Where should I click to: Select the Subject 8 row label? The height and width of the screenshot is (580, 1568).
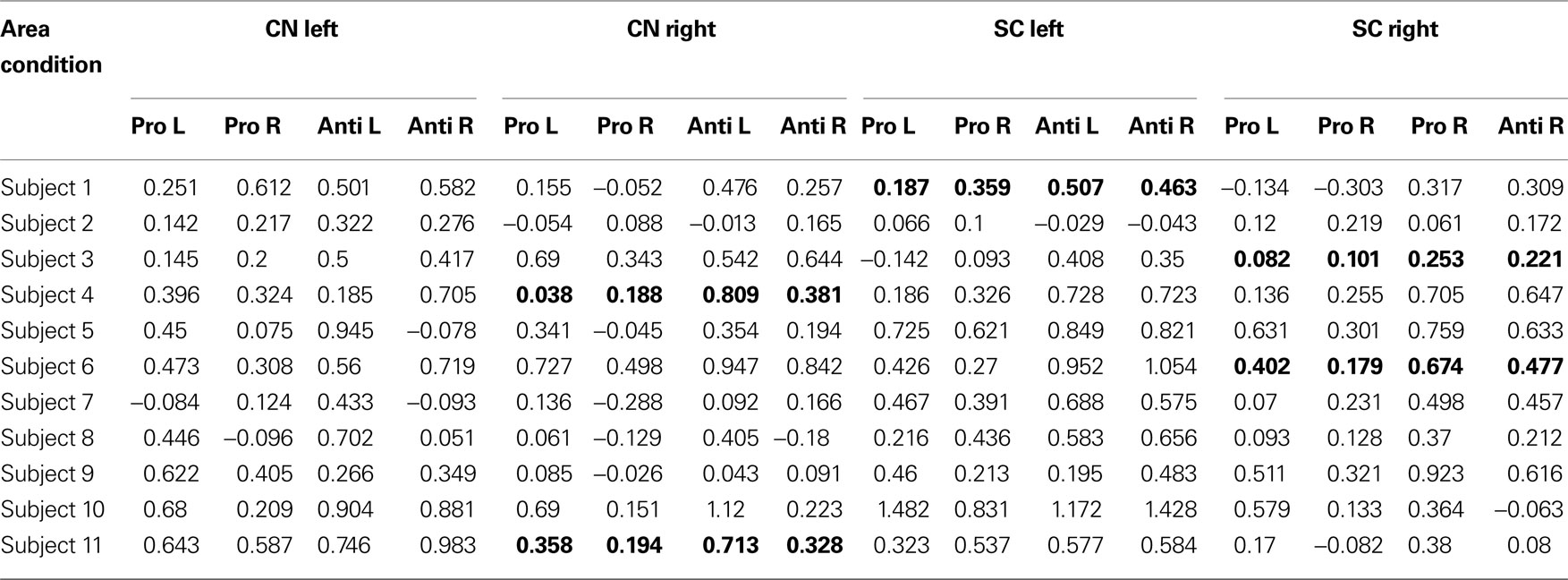coord(47,439)
